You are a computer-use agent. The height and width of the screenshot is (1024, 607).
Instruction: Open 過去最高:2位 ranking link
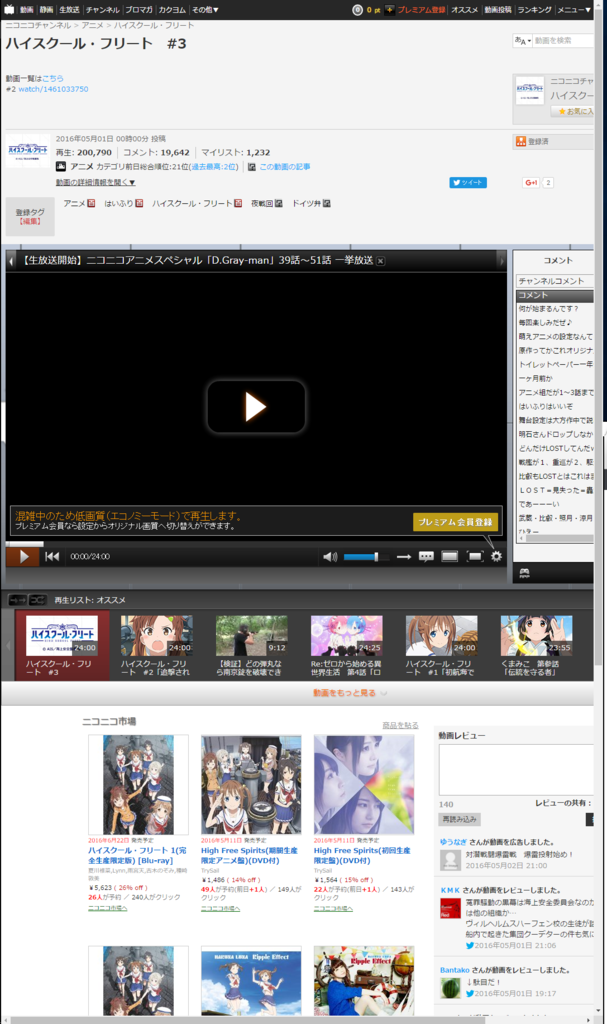coord(214,167)
